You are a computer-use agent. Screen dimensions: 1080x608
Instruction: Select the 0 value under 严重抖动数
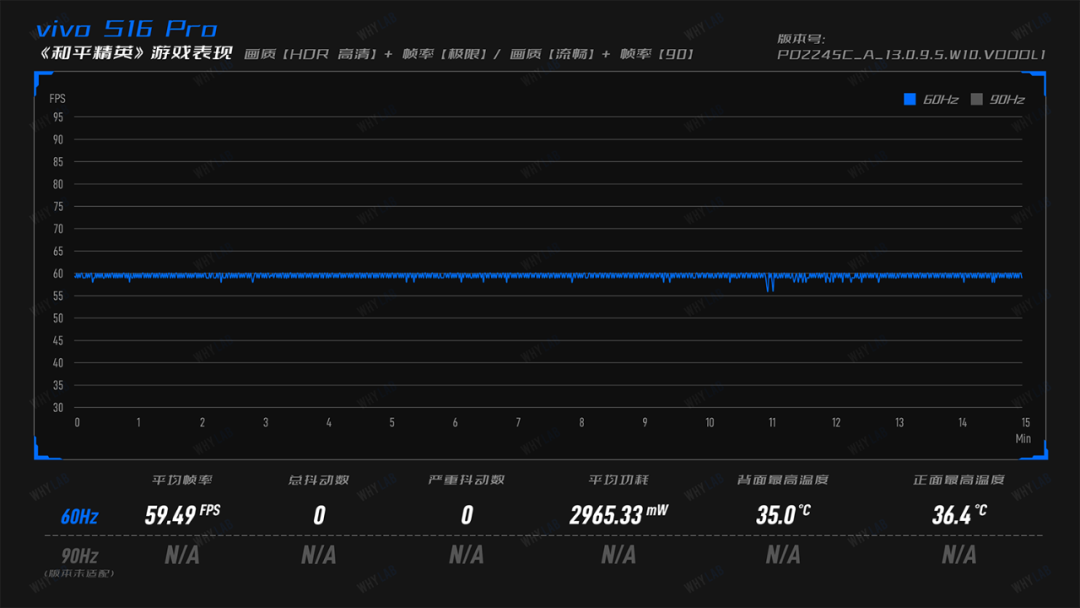pos(467,515)
